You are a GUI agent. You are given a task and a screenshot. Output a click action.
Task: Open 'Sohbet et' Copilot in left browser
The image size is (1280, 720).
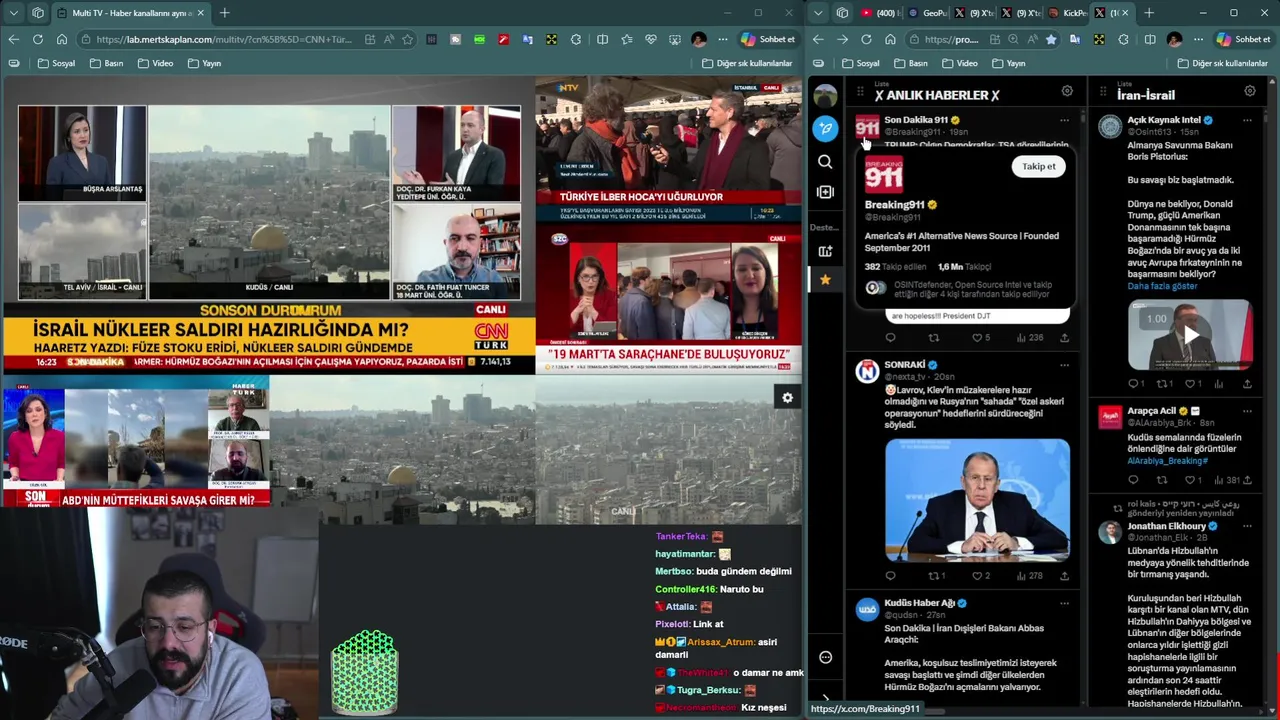coord(768,39)
